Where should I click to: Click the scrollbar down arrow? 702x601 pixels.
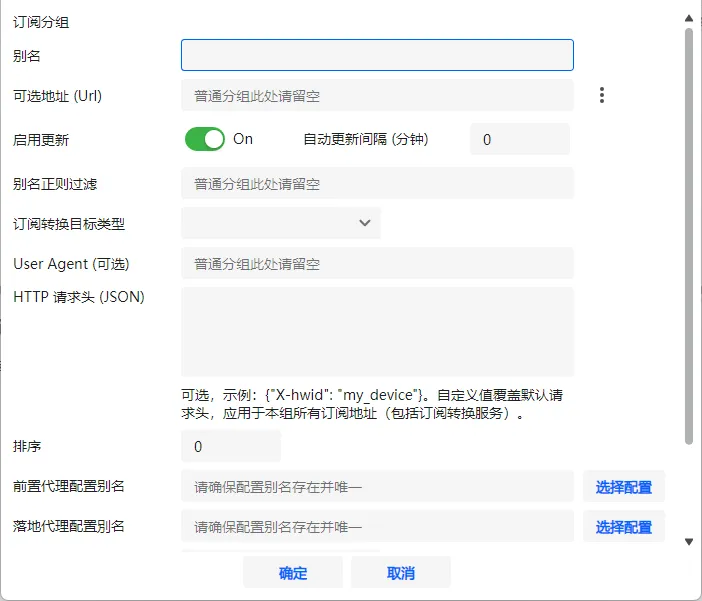(689, 542)
